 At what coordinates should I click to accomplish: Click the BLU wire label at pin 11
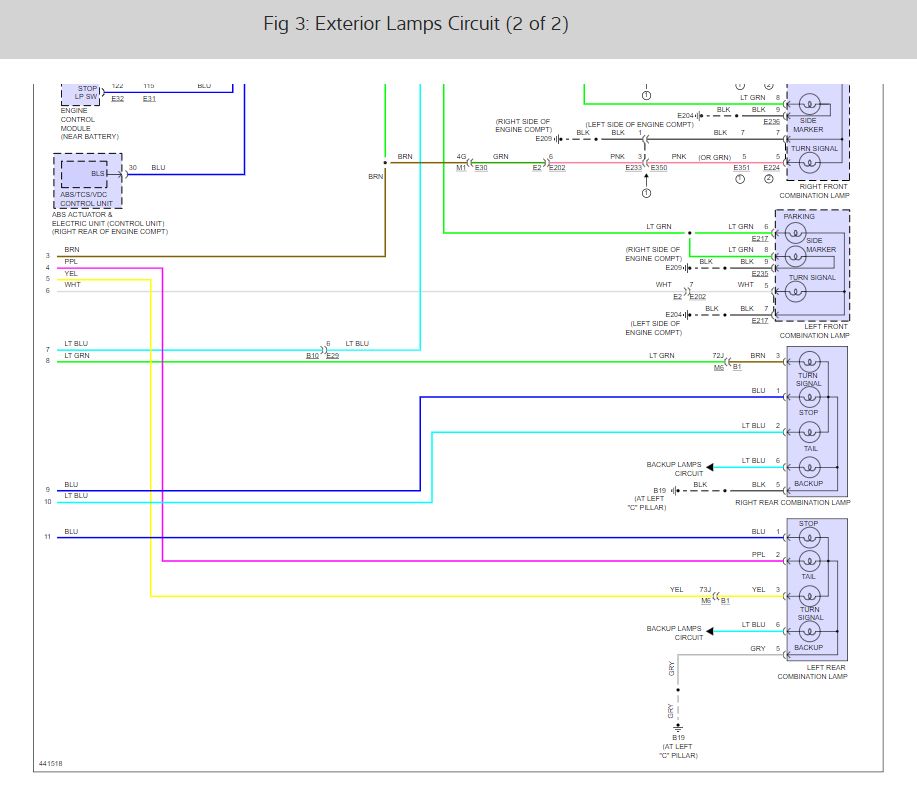click(71, 531)
